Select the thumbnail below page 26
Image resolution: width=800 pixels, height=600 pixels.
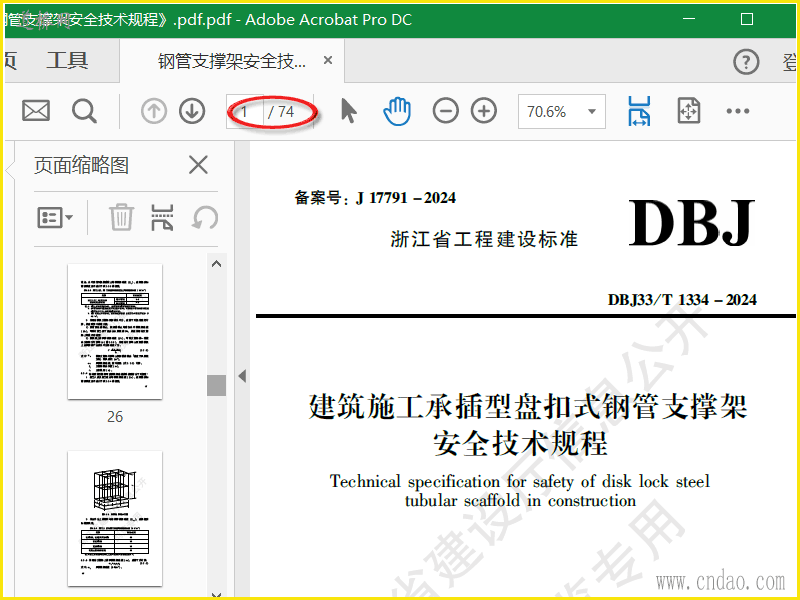[x=115, y=518]
